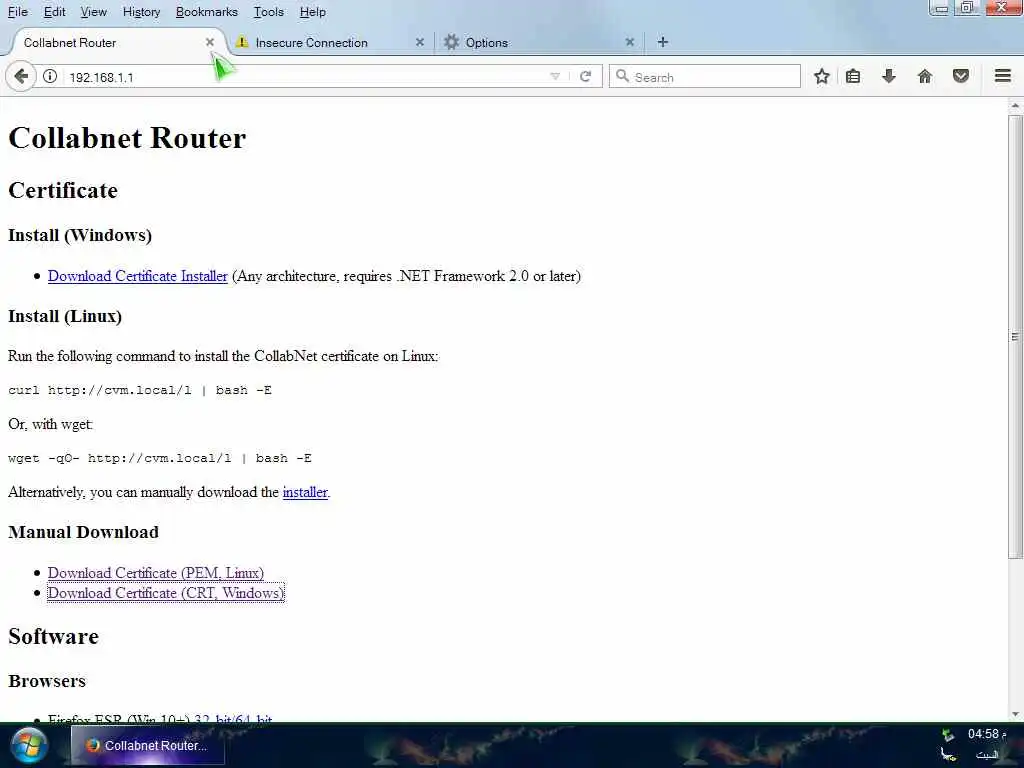Open the View menu

click(x=93, y=12)
